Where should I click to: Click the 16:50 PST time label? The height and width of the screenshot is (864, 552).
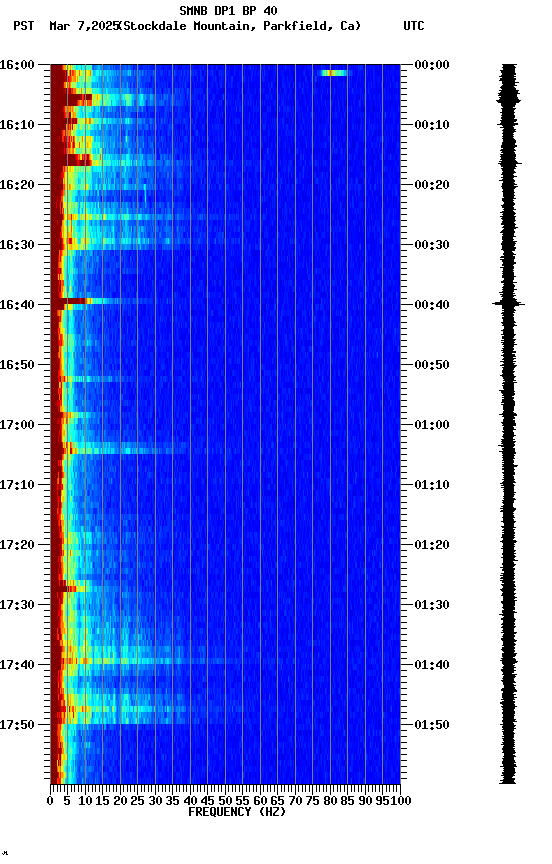pos(17,365)
